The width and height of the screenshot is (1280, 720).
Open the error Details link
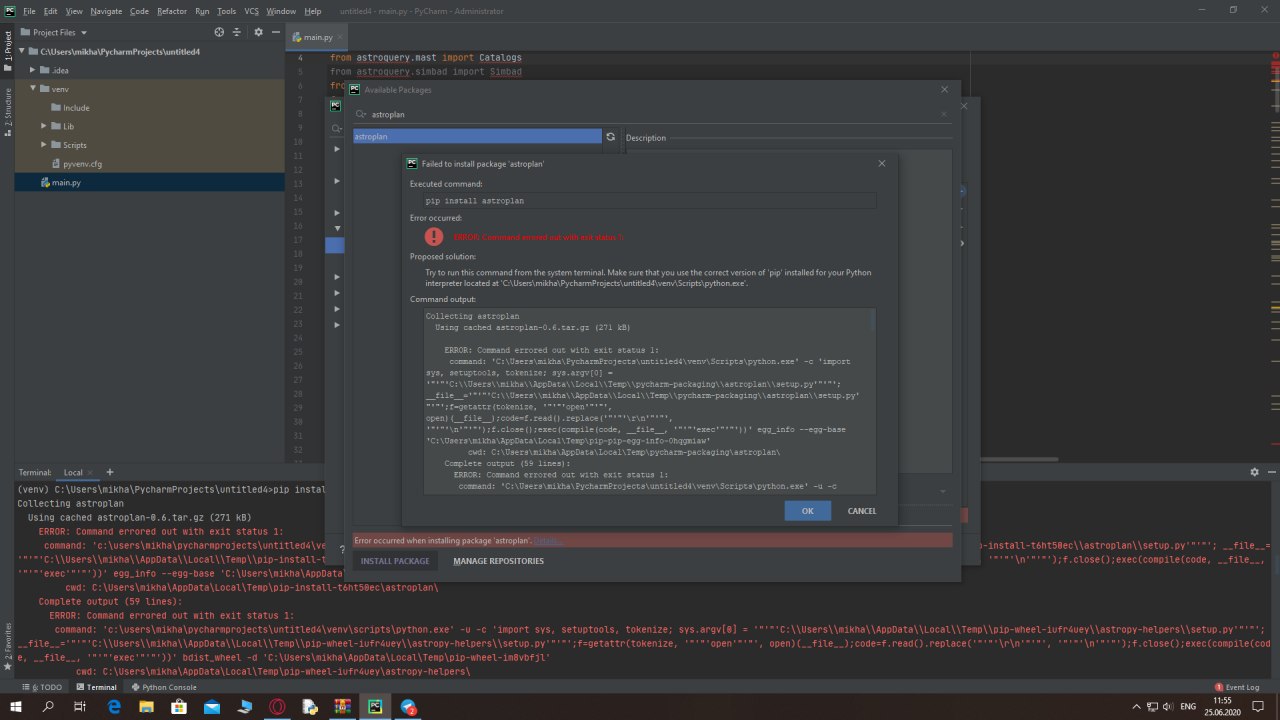[548, 541]
